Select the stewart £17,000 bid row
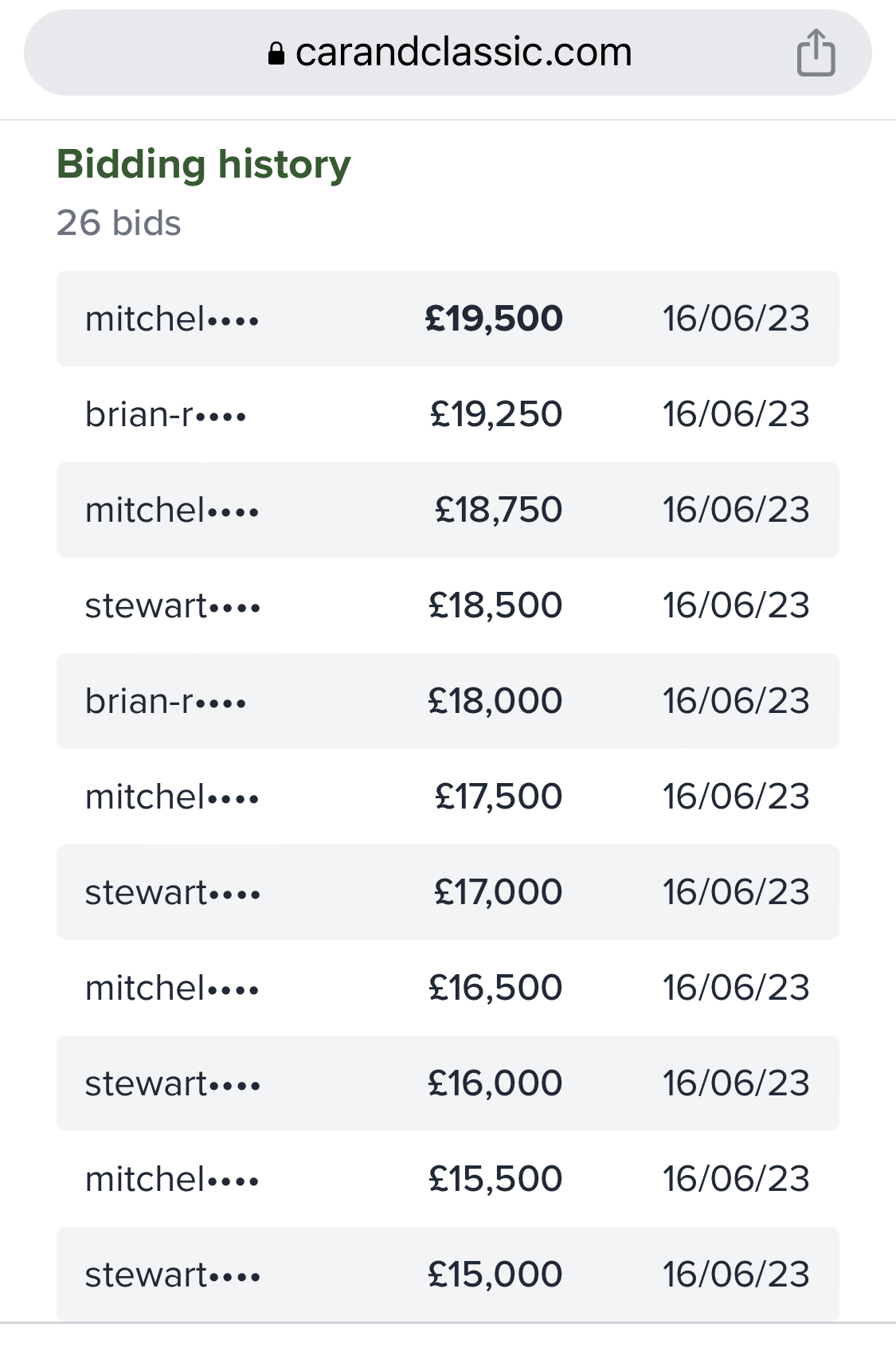 [448, 892]
